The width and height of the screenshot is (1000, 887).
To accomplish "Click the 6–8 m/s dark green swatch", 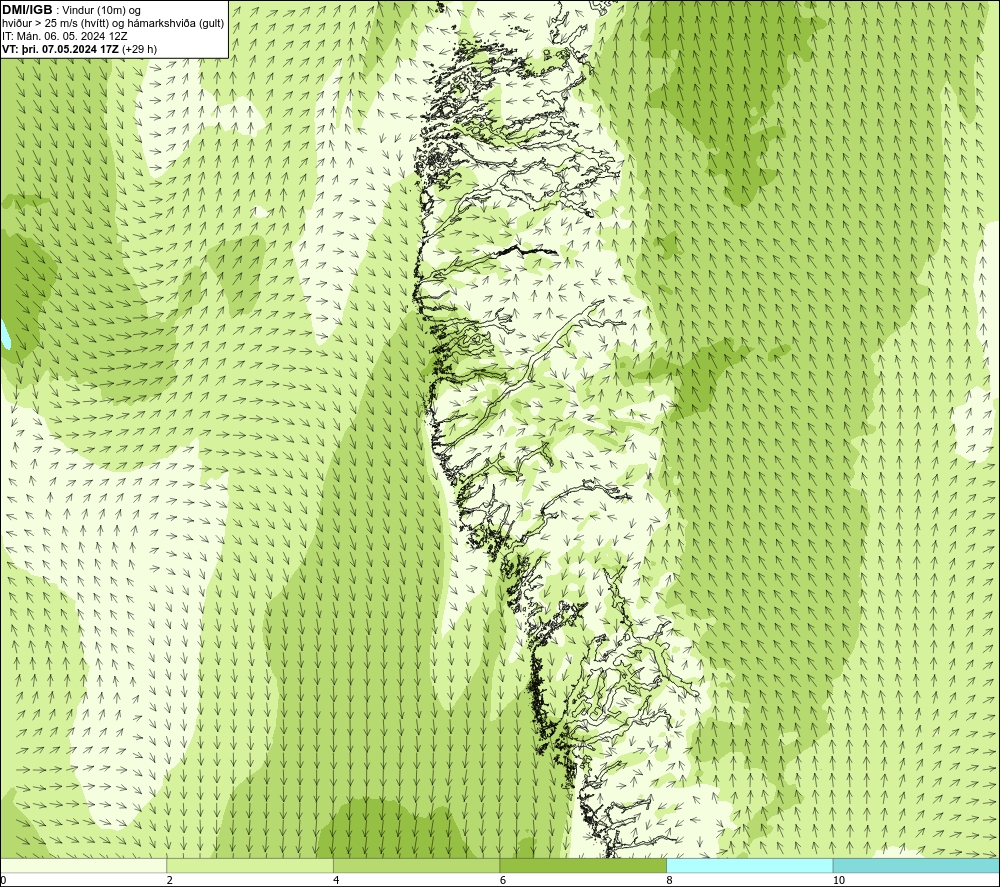I will point(583,865).
